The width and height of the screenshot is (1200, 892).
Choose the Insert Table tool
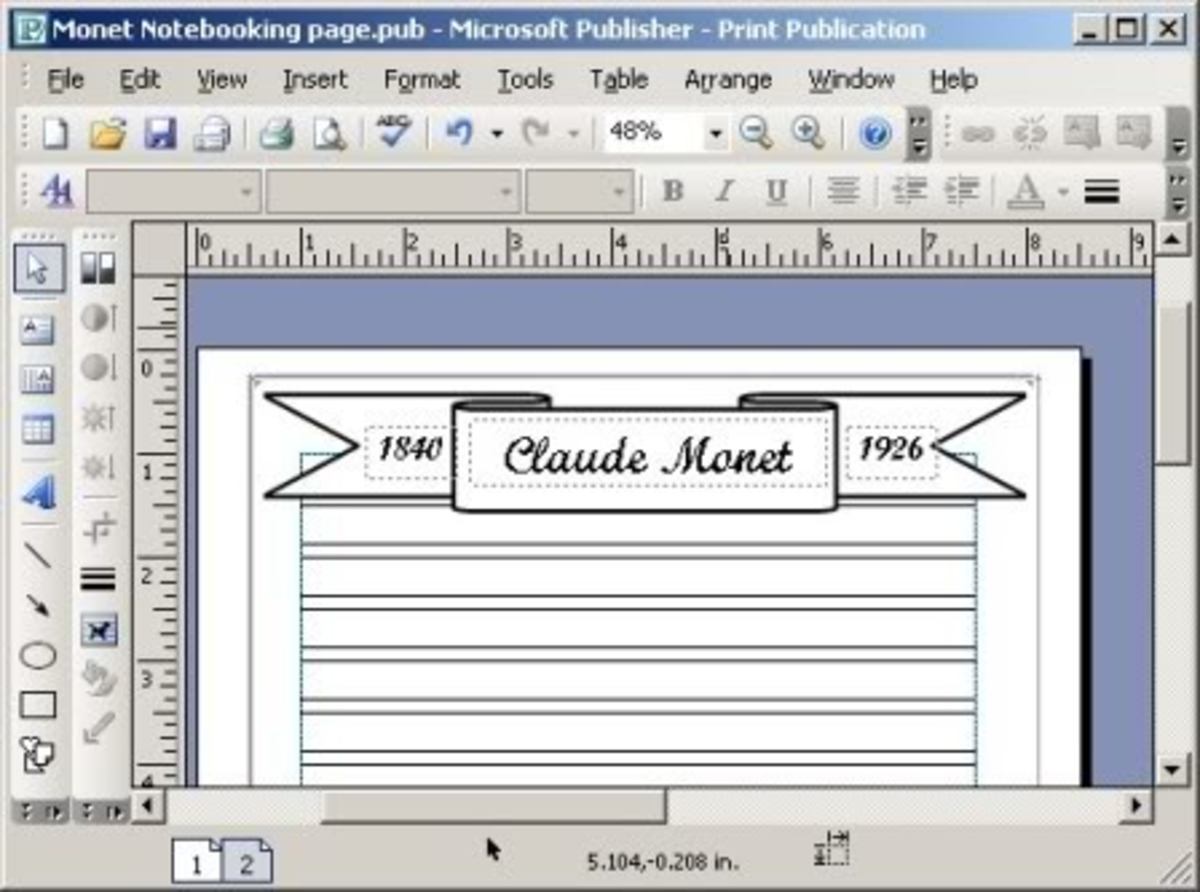pos(37,430)
